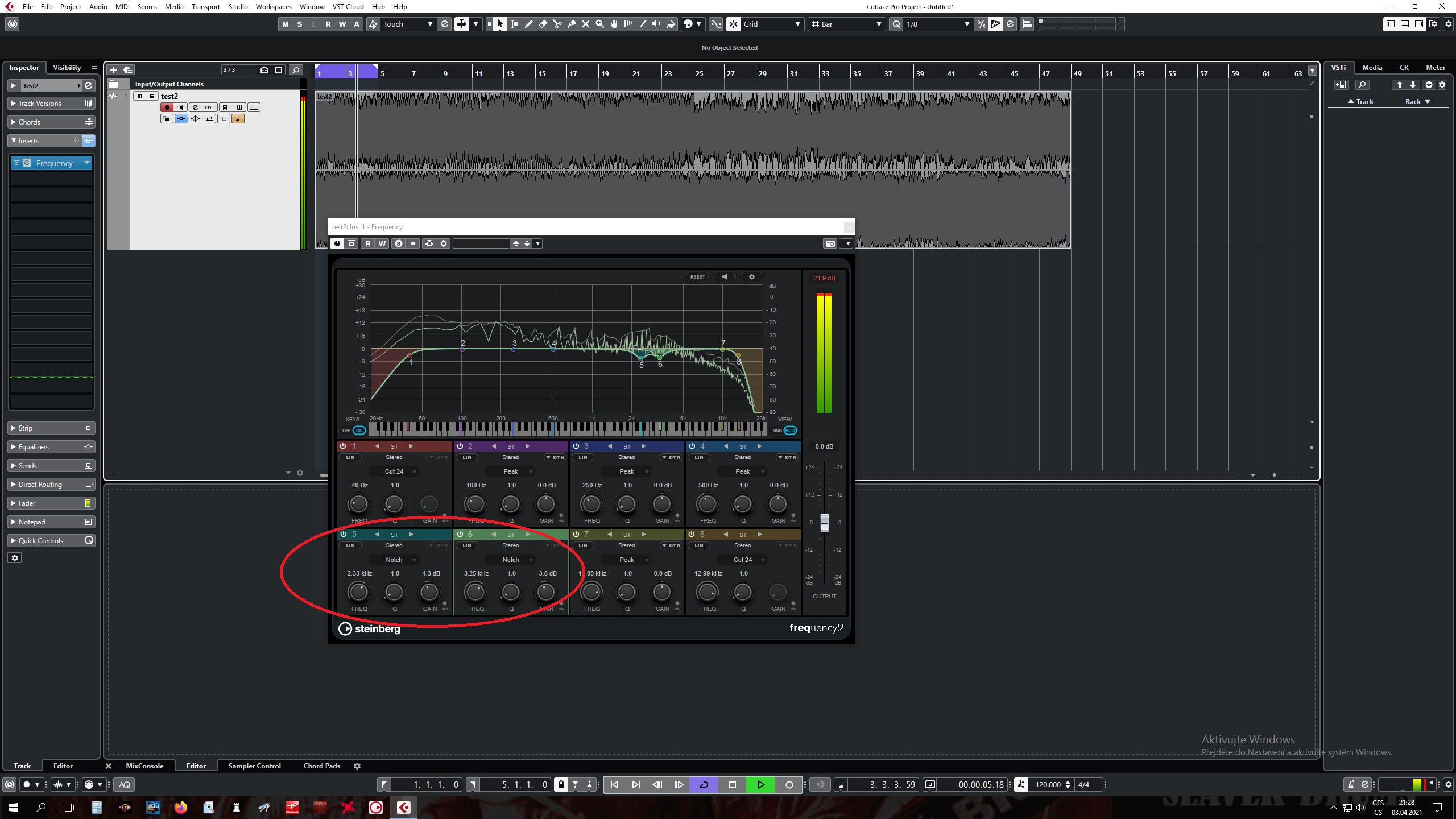Click the Record Enable button on test2 track
This screenshot has width=1456, height=819.
tap(167, 107)
